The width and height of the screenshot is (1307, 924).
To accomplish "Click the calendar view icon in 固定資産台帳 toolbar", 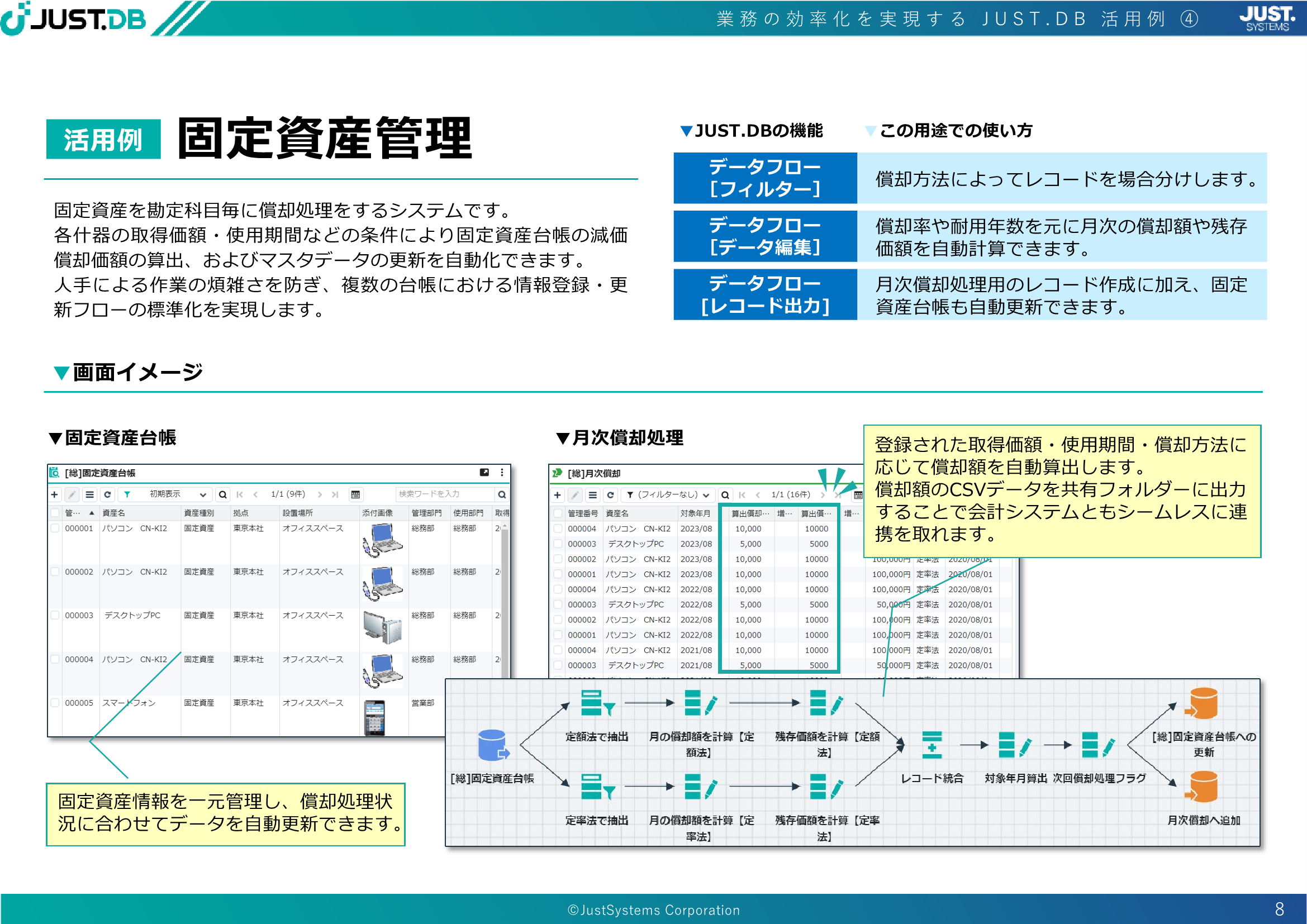I will 355,494.
